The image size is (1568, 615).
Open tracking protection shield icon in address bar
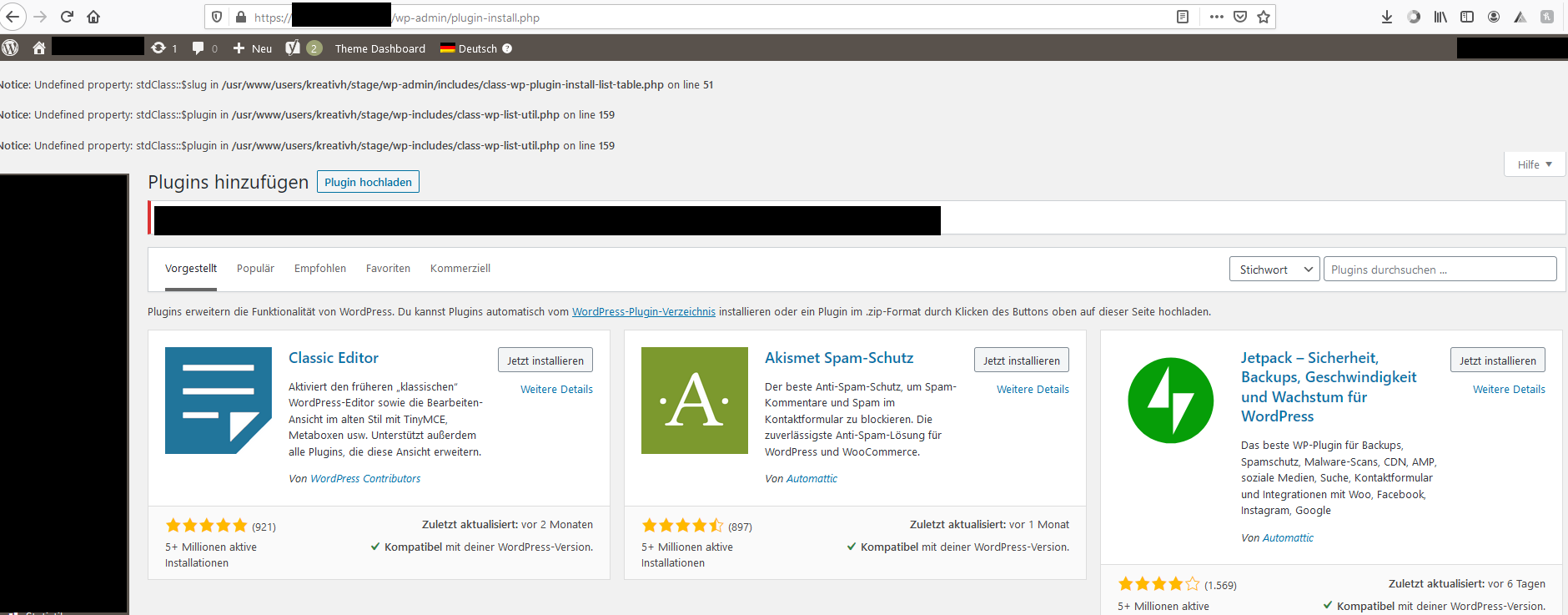point(217,17)
